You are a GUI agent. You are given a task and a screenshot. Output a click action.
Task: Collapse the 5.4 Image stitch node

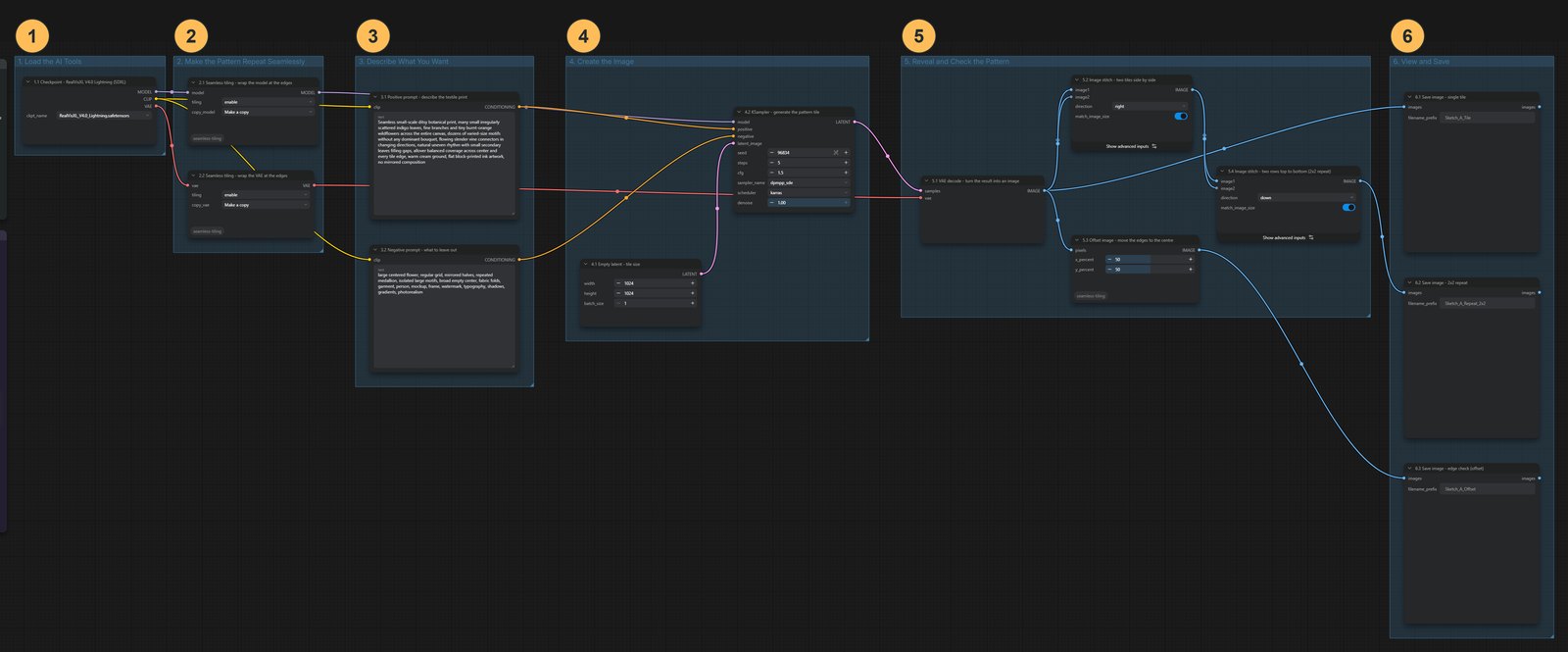point(1222,171)
